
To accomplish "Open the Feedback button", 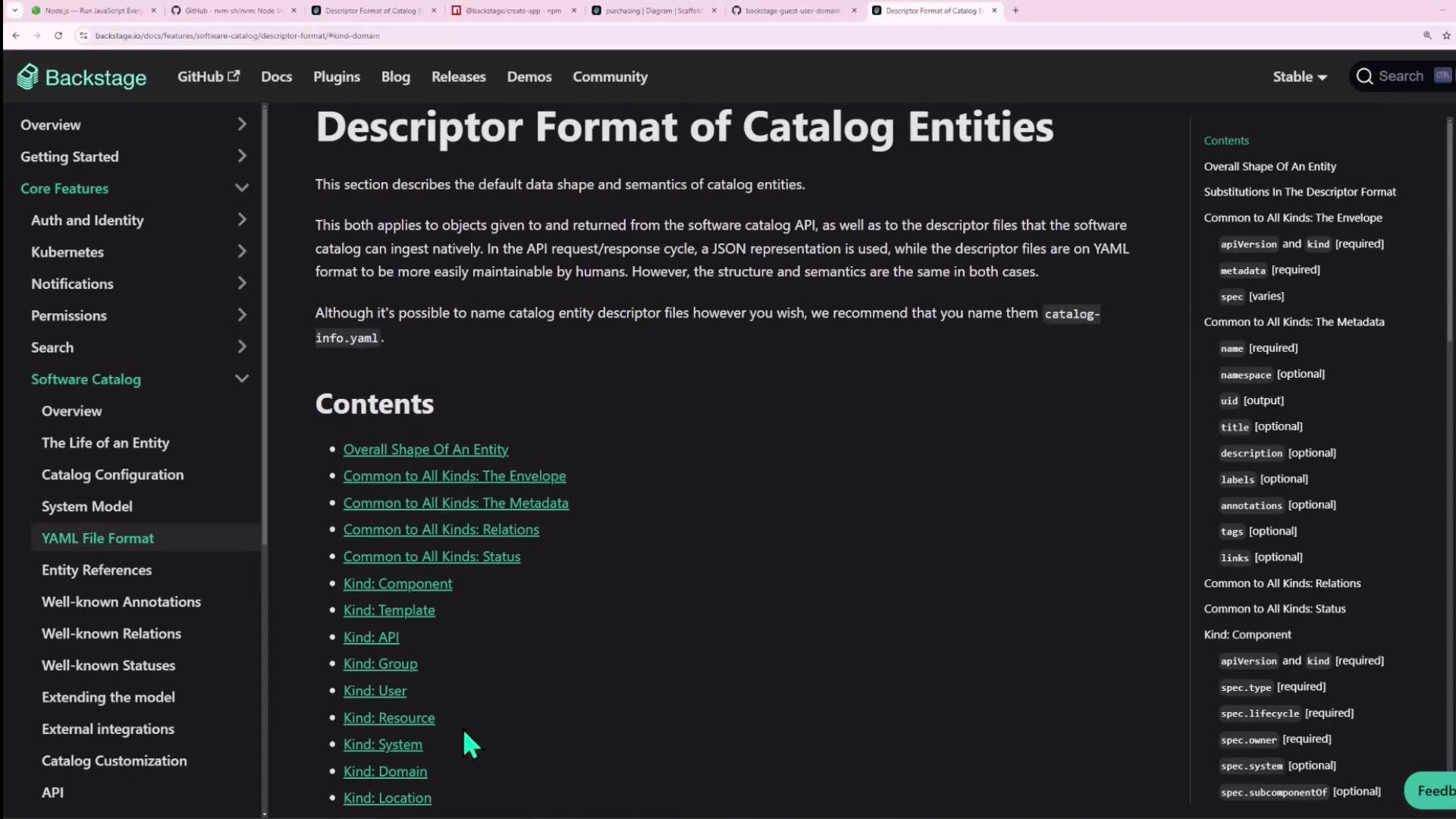I will tap(1432, 791).
